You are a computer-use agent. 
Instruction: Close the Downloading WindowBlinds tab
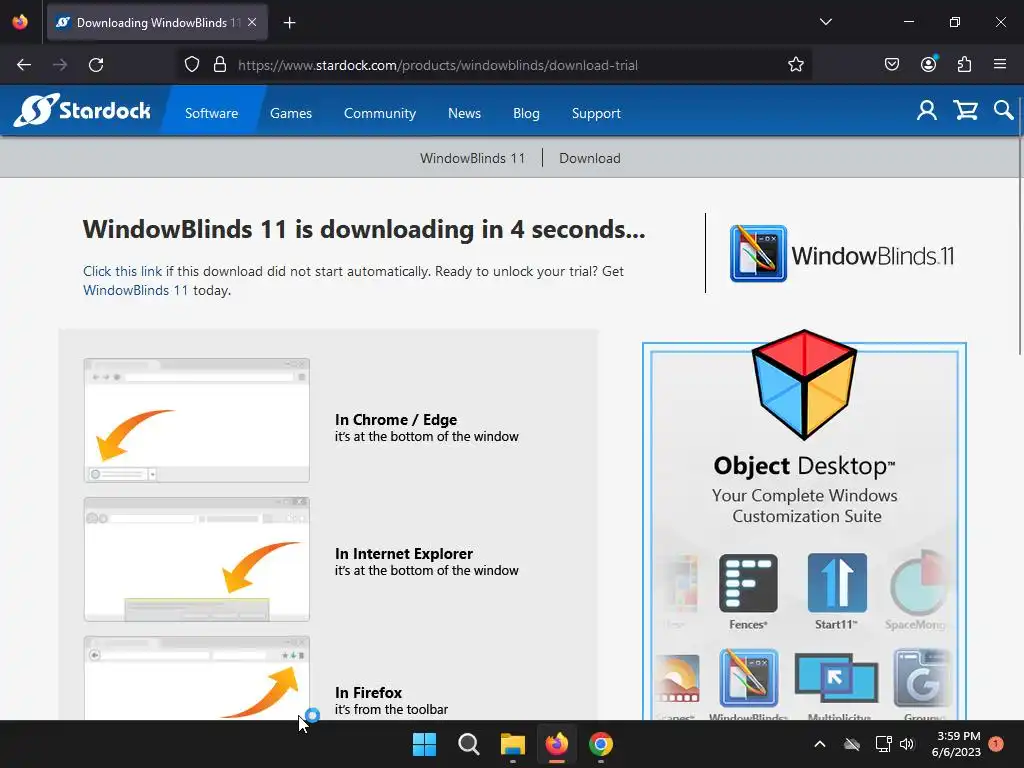(x=252, y=22)
